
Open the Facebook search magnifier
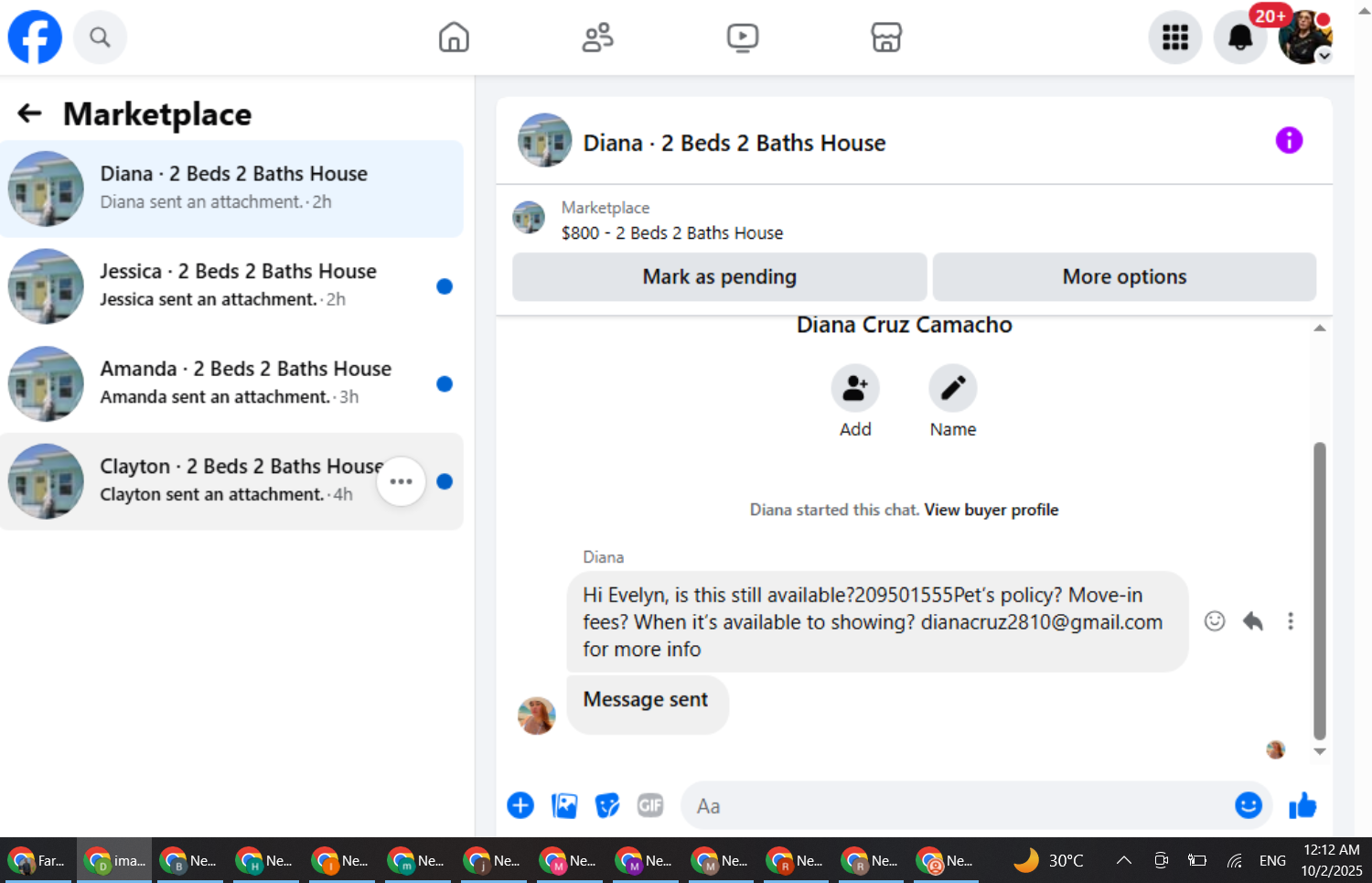(100, 38)
